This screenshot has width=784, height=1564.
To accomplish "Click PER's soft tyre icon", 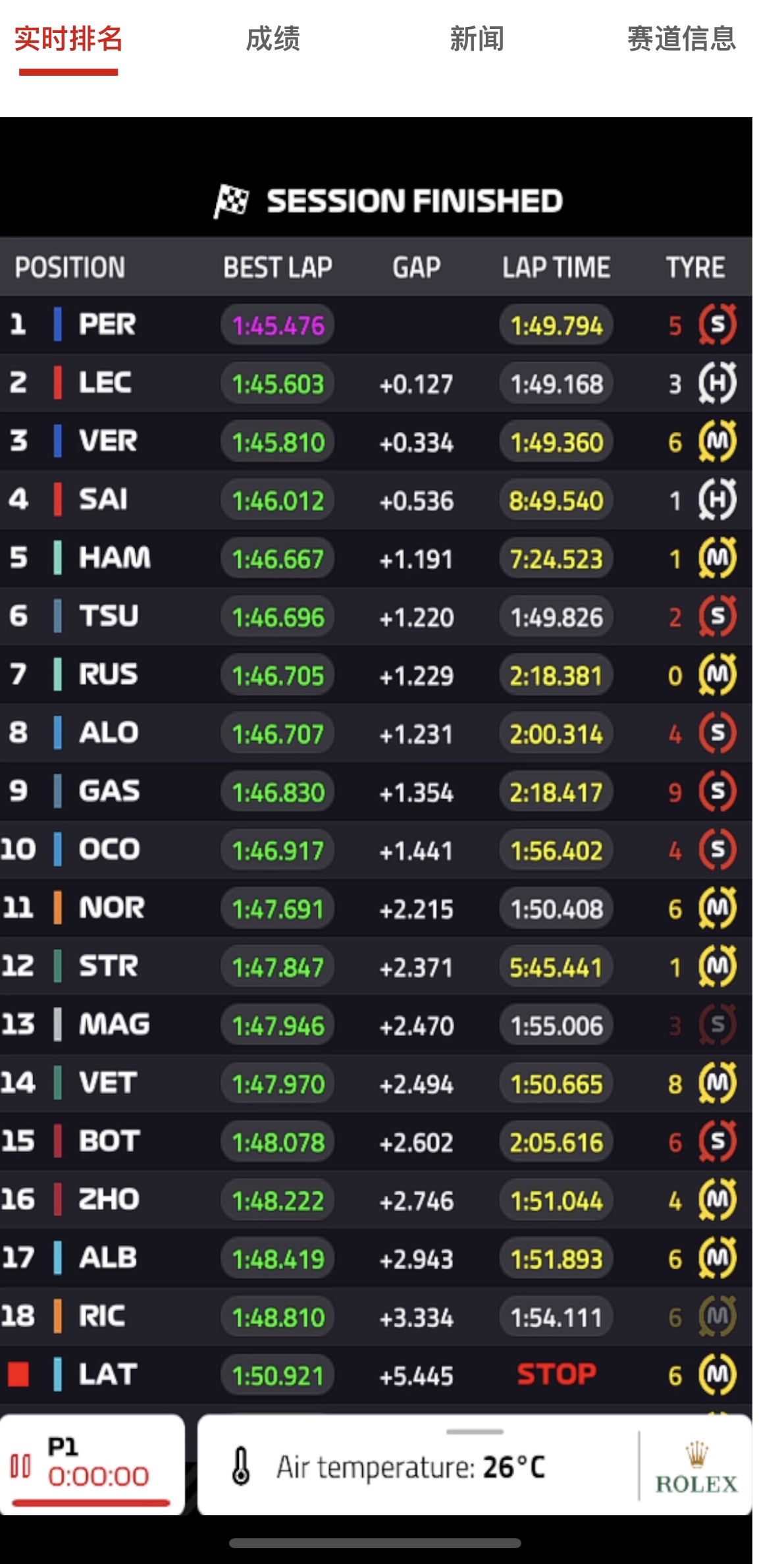I will pos(718,325).
